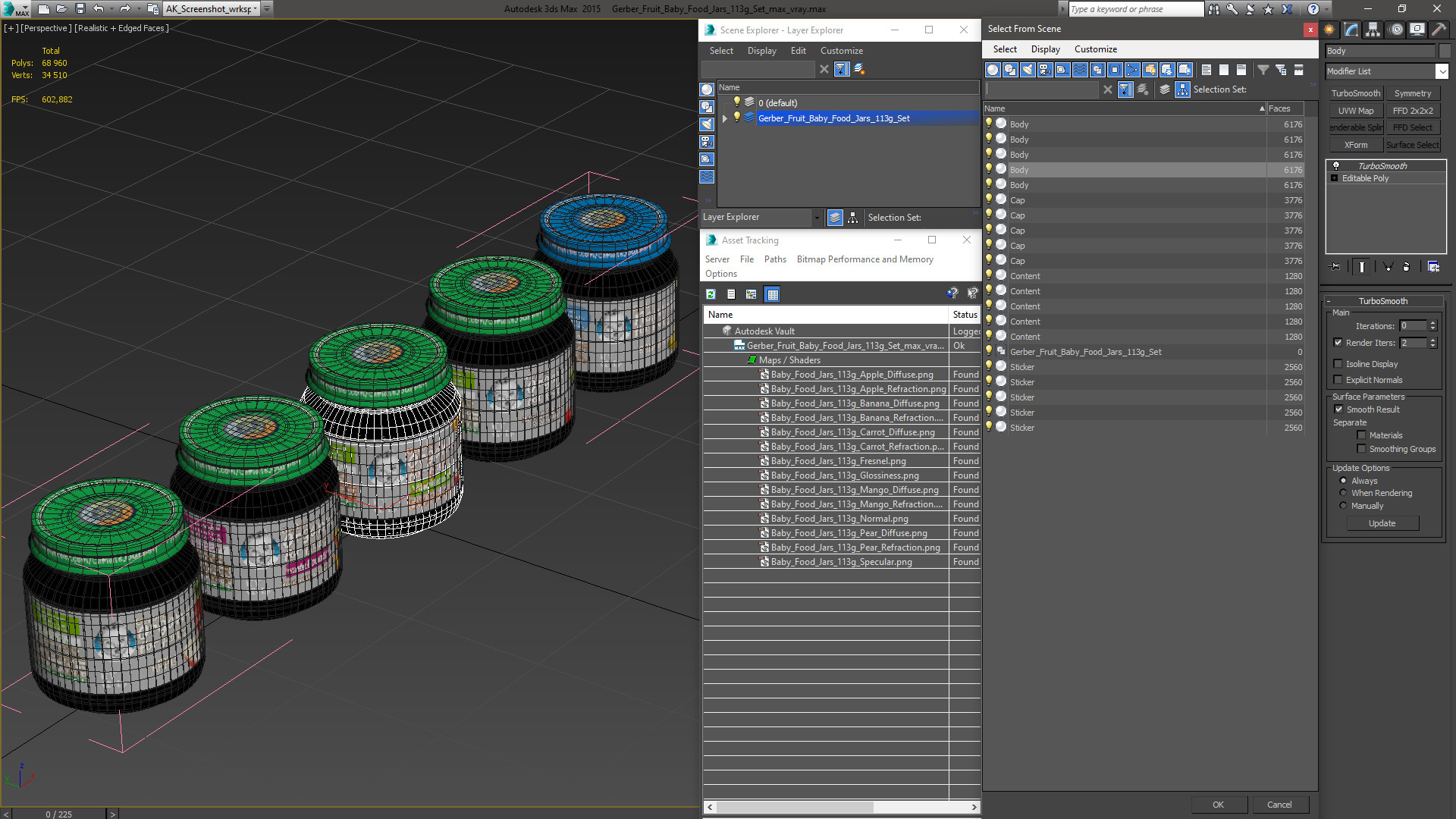Enable Isoline Display checkbox
The width and height of the screenshot is (1456, 819).
(1338, 364)
